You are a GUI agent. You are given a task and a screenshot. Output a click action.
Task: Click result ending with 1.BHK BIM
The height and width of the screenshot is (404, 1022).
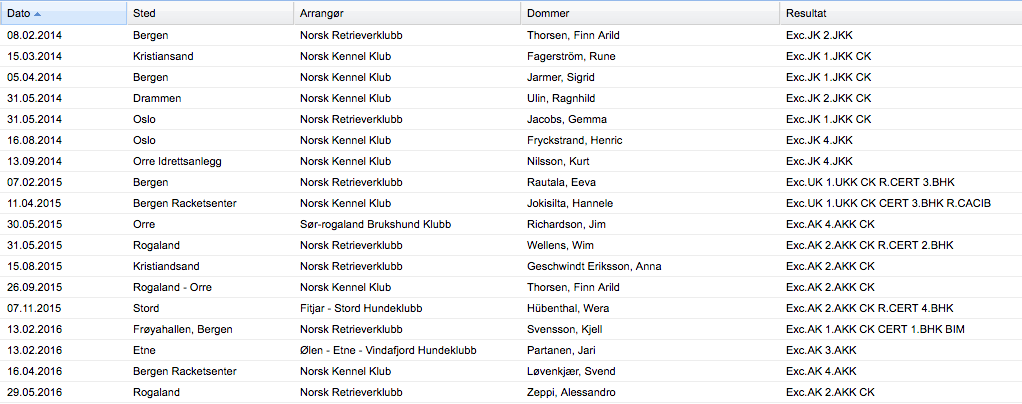click(x=875, y=330)
